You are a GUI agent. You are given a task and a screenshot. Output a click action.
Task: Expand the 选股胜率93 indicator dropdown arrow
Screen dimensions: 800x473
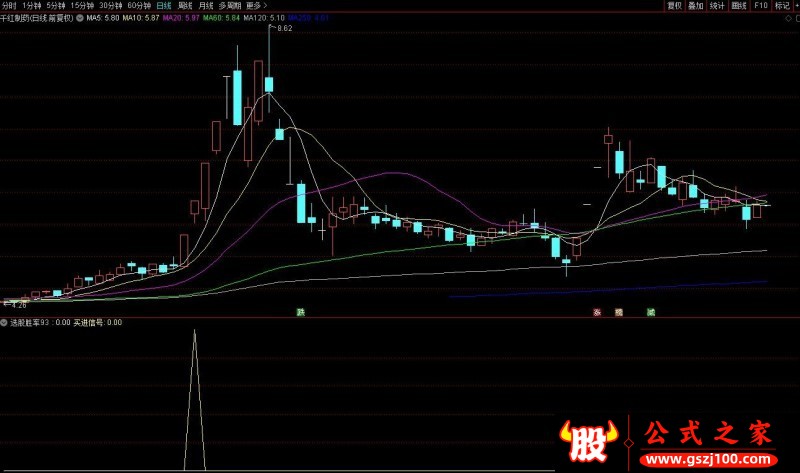[4, 322]
